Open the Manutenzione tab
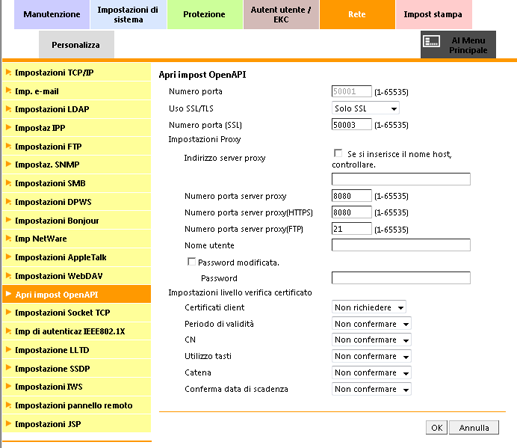The image size is (517, 448). tap(52, 14)
